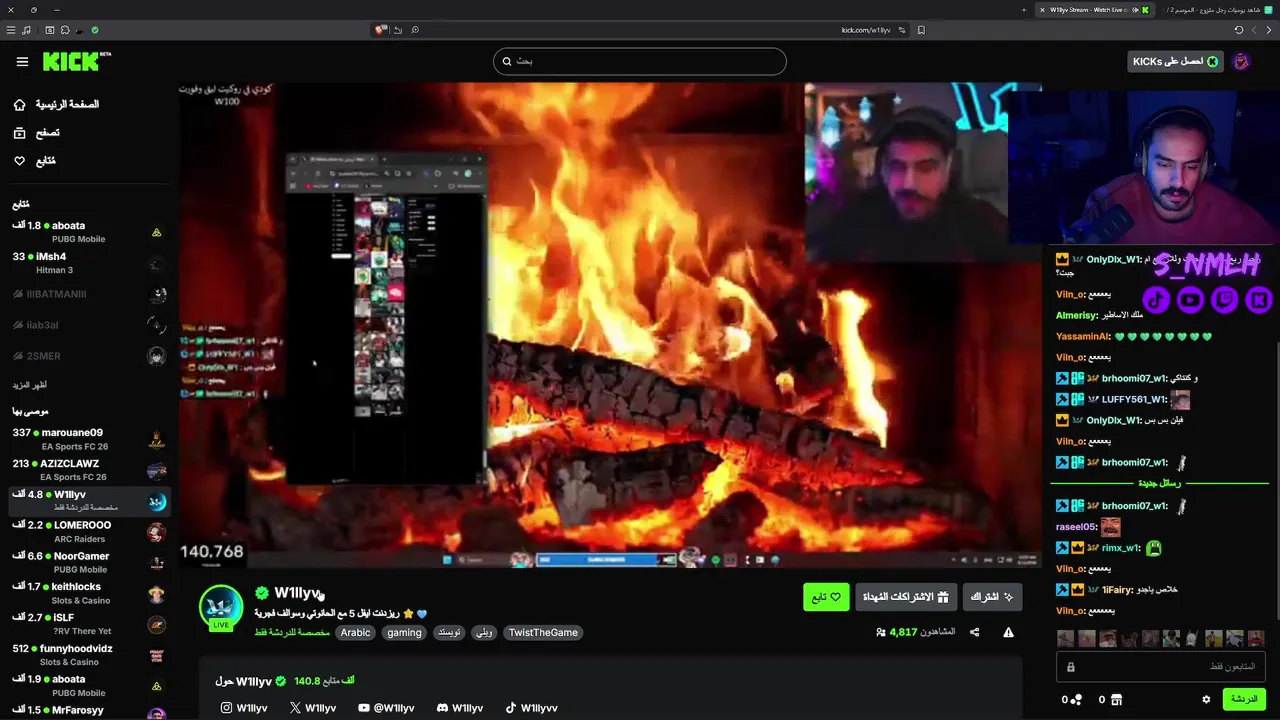
Task: Open the site settings icon in address bar
Action: [903, 30]
